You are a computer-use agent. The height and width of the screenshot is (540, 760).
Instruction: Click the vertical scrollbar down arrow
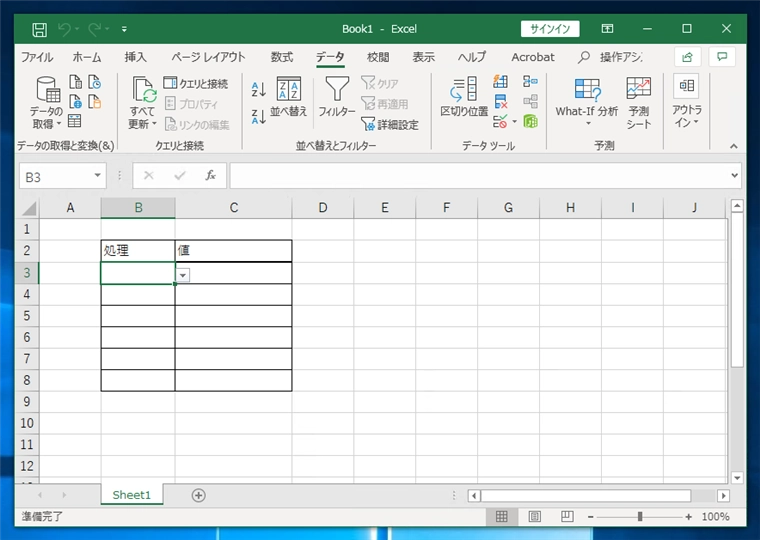click(737, 477)
